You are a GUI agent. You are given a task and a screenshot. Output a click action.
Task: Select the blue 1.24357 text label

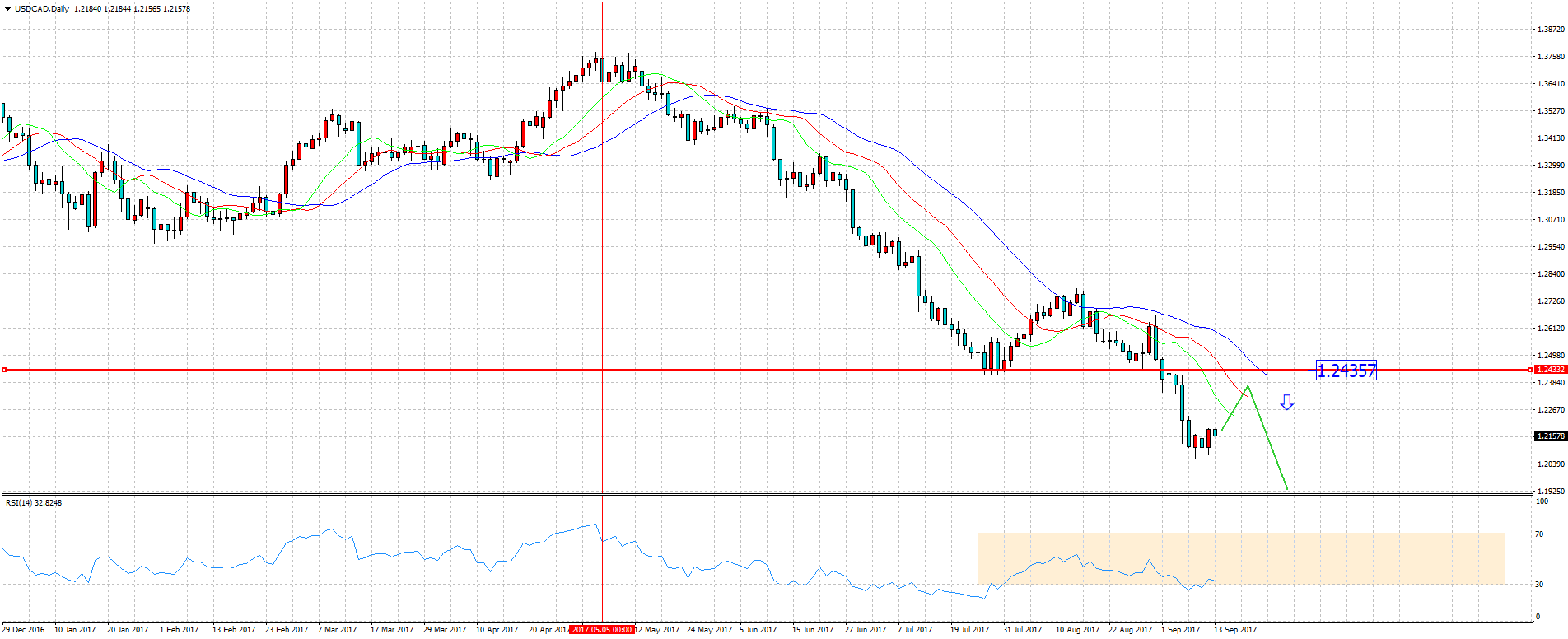click(x=1346, y=371)
